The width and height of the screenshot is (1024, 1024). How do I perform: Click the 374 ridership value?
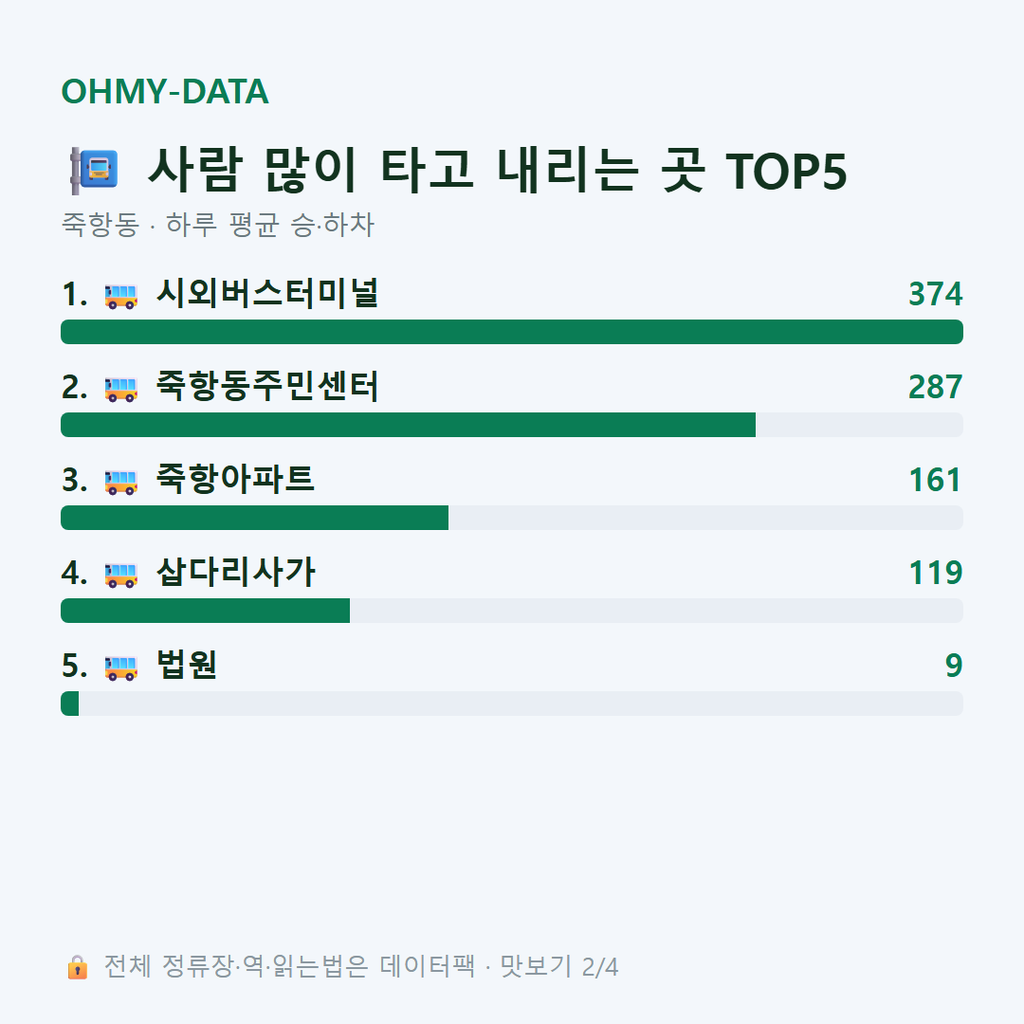(x=935, y=294)
